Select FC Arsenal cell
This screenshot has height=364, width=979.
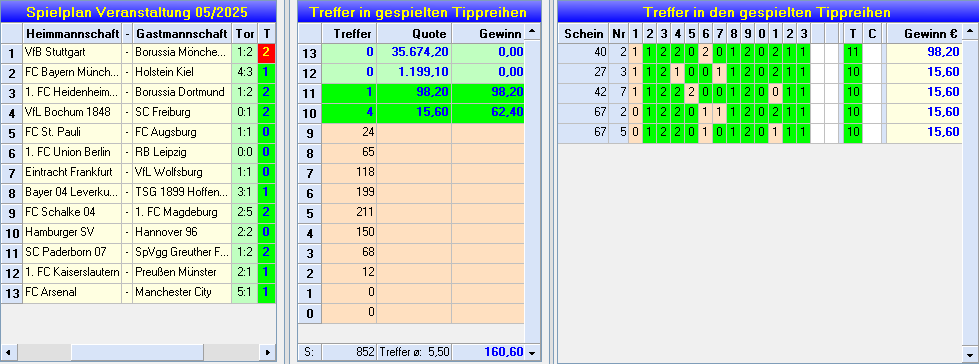pyautogui.click(x=72, y=293)
